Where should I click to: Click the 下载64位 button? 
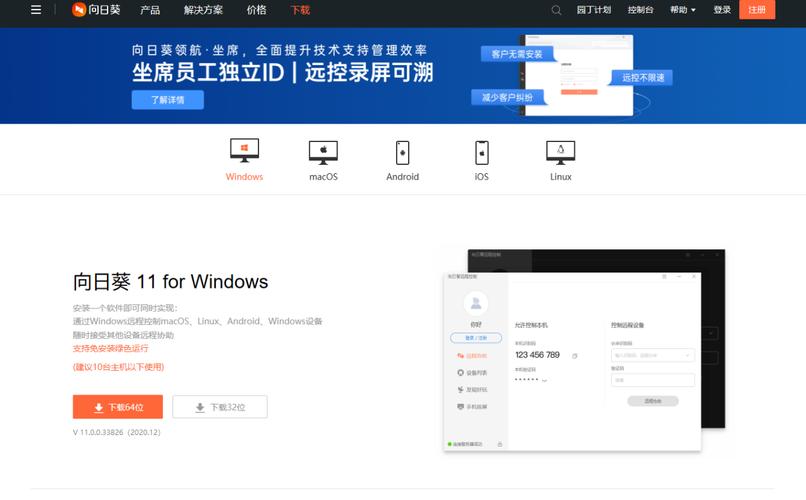[118, 407]
